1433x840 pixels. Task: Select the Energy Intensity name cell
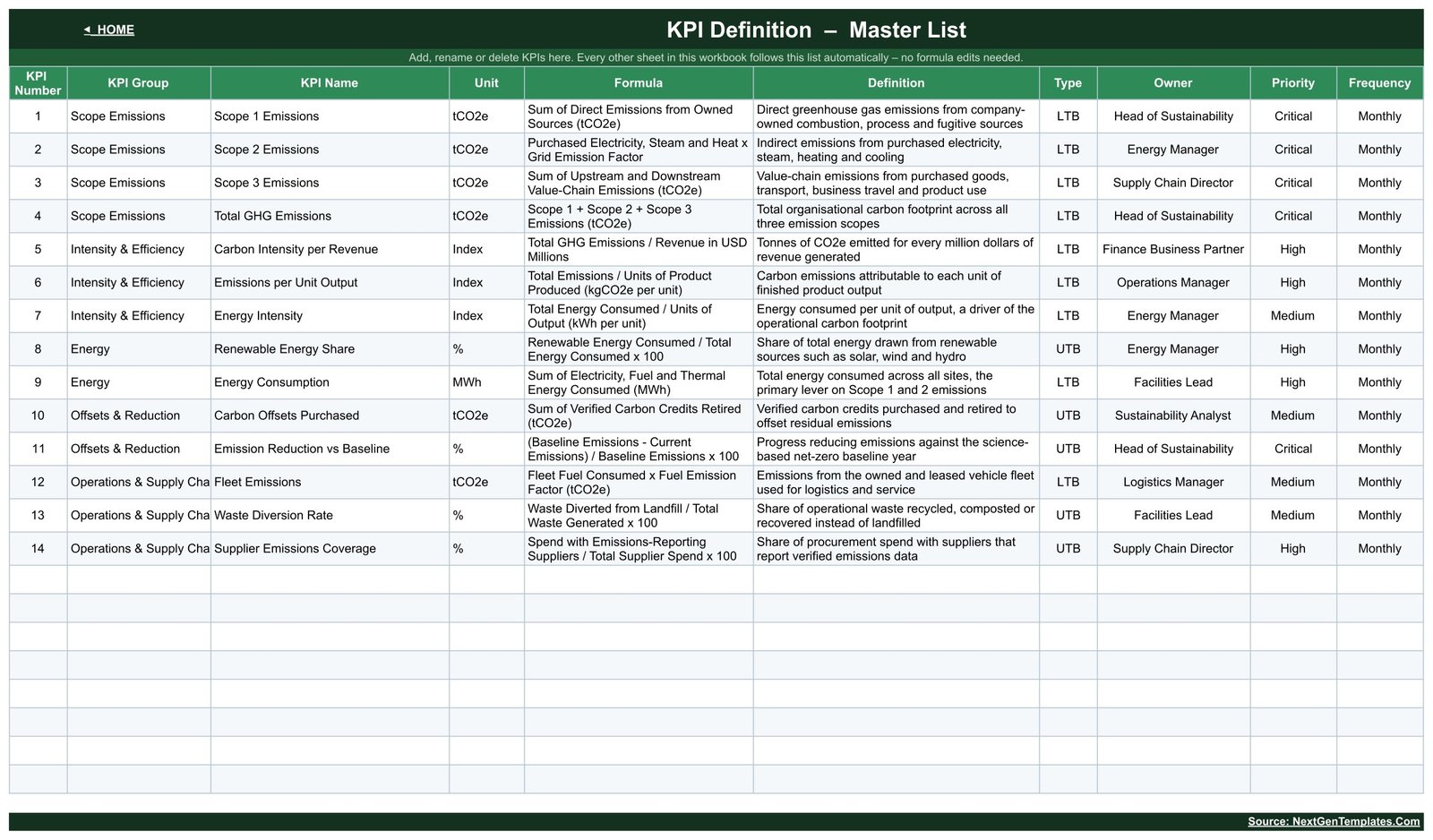[x=330, y=315]
